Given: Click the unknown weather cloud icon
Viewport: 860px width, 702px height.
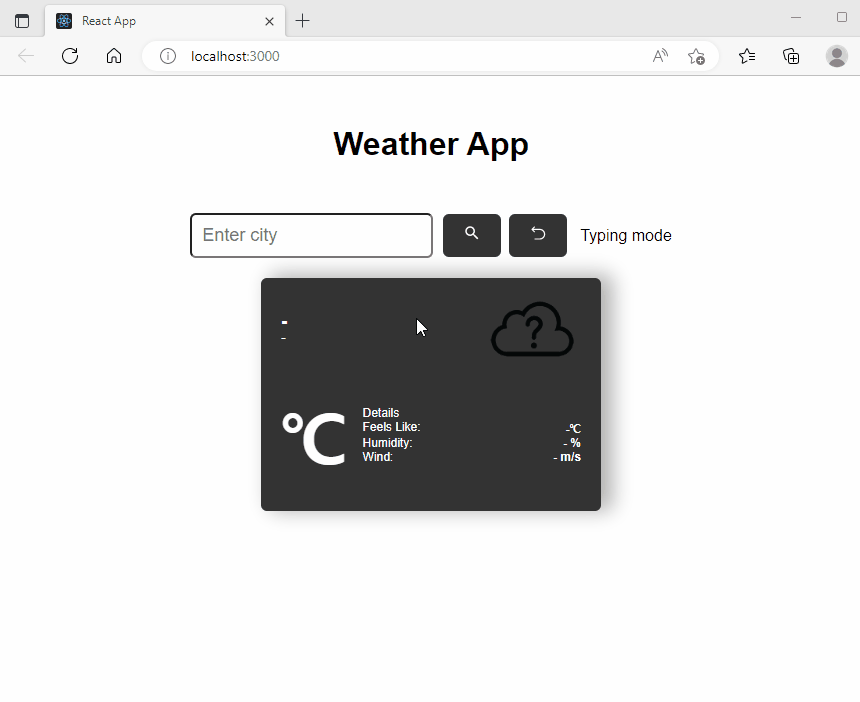Looking at the screenshot, I should coord(532,329).
